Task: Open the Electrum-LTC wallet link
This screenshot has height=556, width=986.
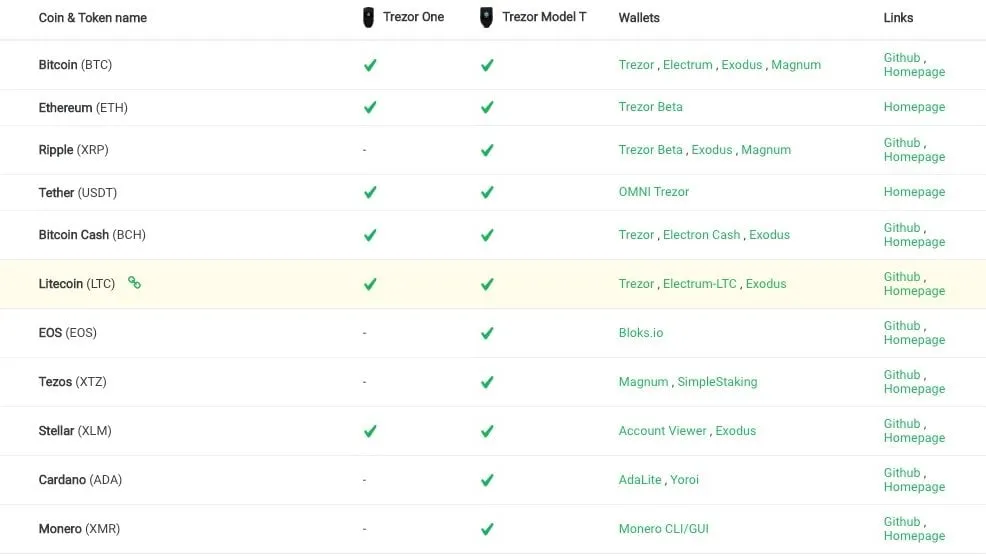Action: click(x=699, y=284)
